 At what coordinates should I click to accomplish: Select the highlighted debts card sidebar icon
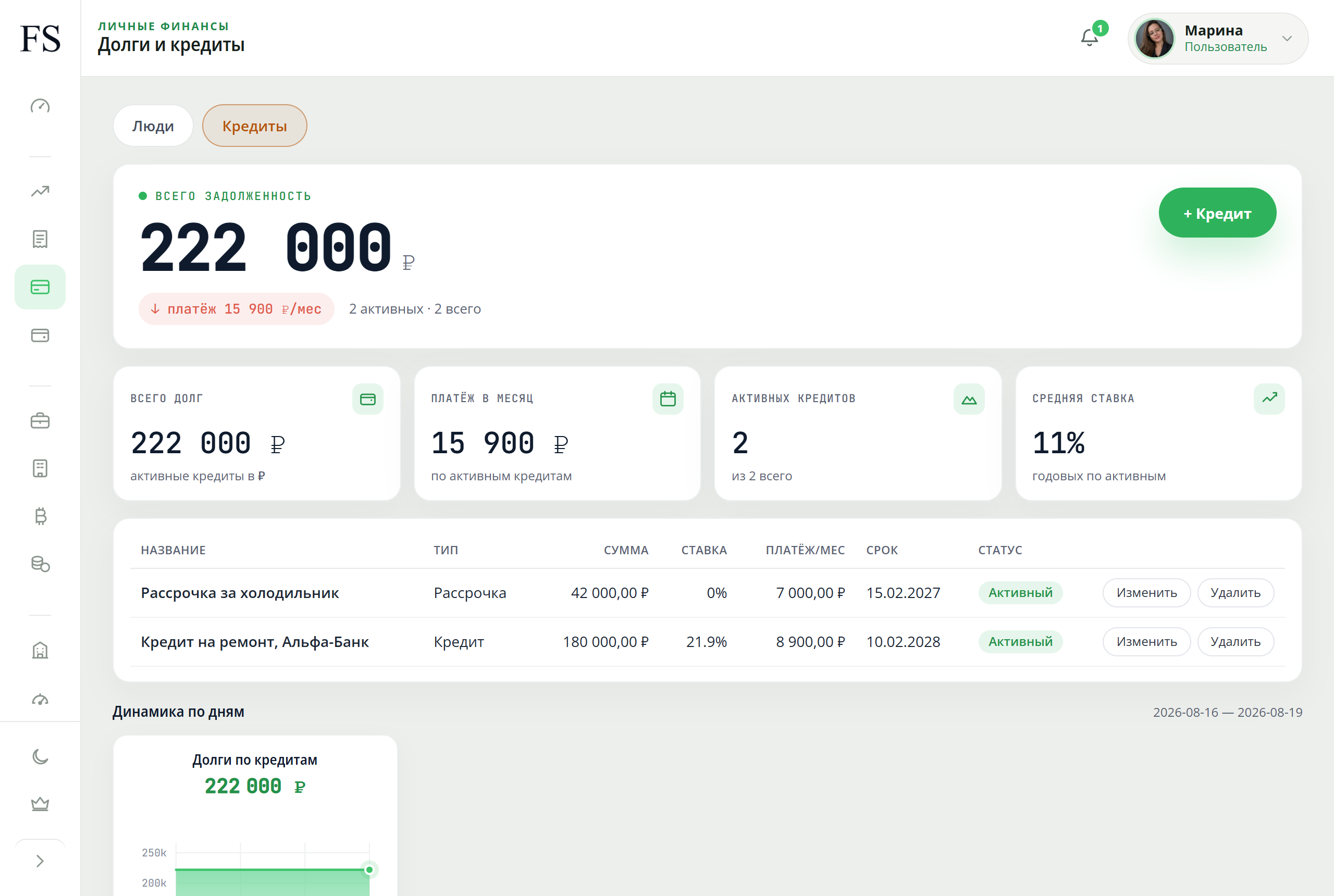tap(40, 287)
